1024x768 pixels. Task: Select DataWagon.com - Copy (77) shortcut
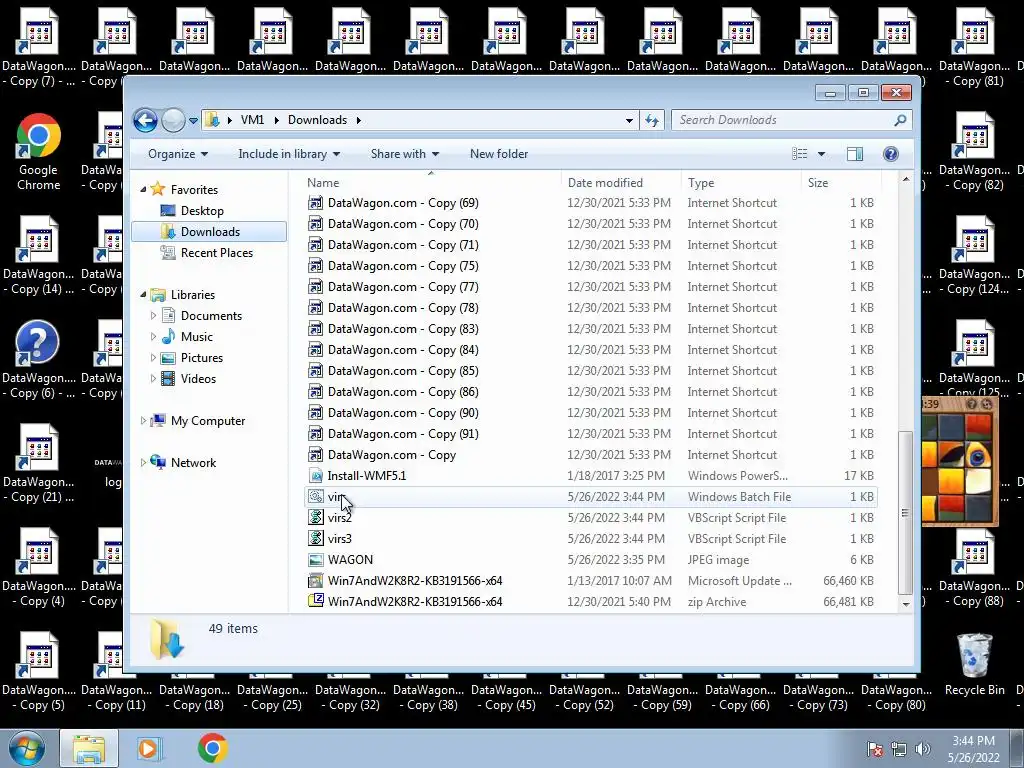click(x=590, y=287)
